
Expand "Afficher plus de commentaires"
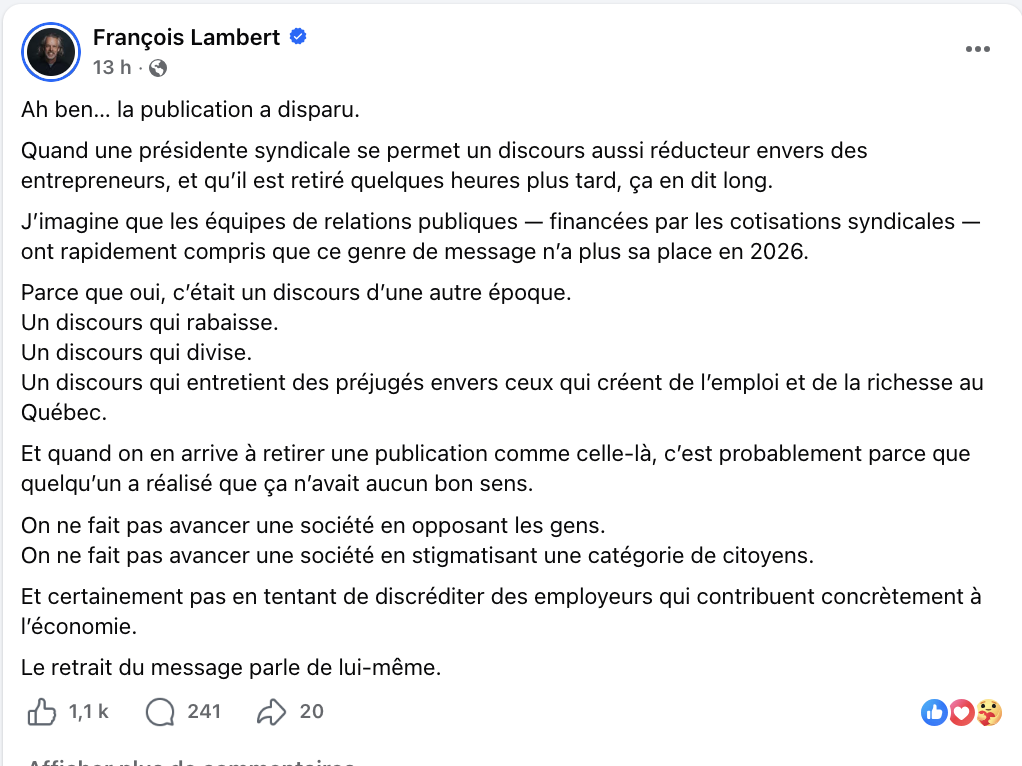pos(190,762)
